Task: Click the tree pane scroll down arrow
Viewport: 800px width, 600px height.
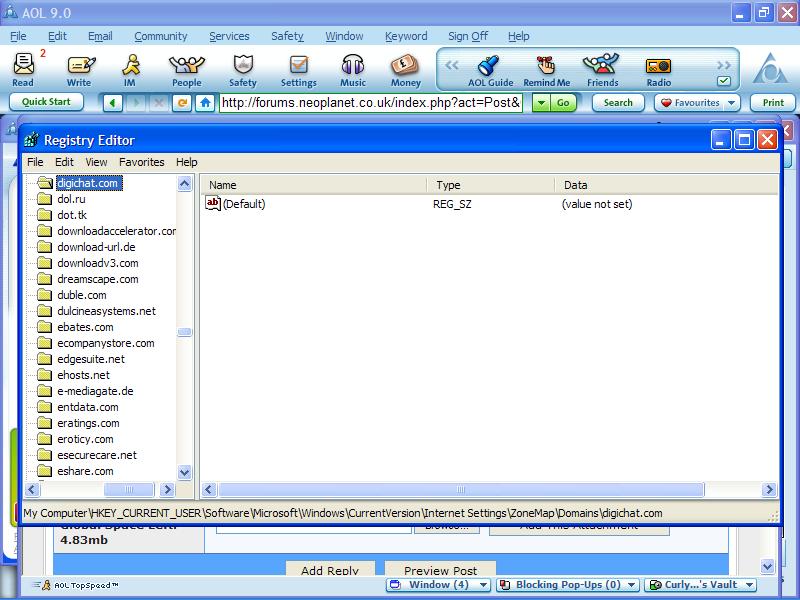Action: (185, 472)
